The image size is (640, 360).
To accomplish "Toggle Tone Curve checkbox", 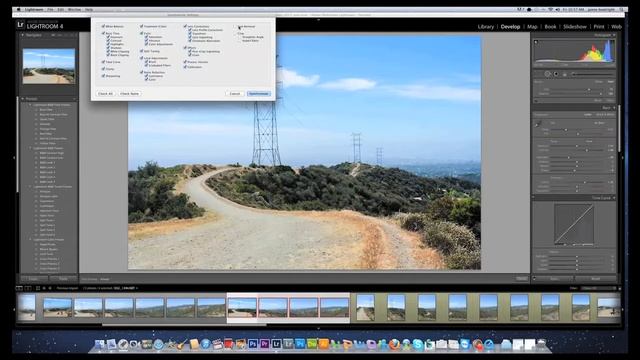I will (x=103, y=62).
